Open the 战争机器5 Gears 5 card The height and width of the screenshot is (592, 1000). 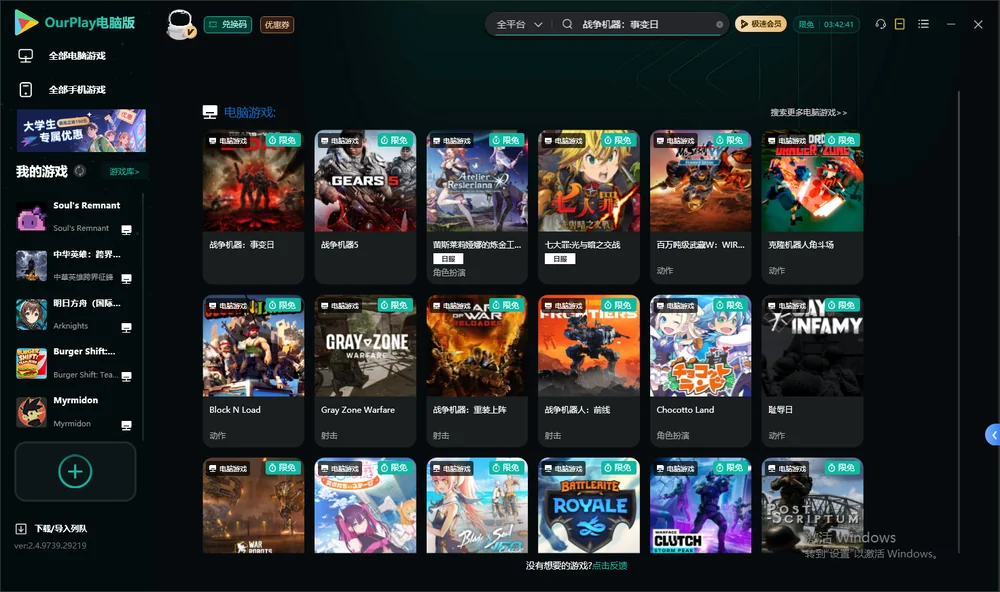coord(365,207)
